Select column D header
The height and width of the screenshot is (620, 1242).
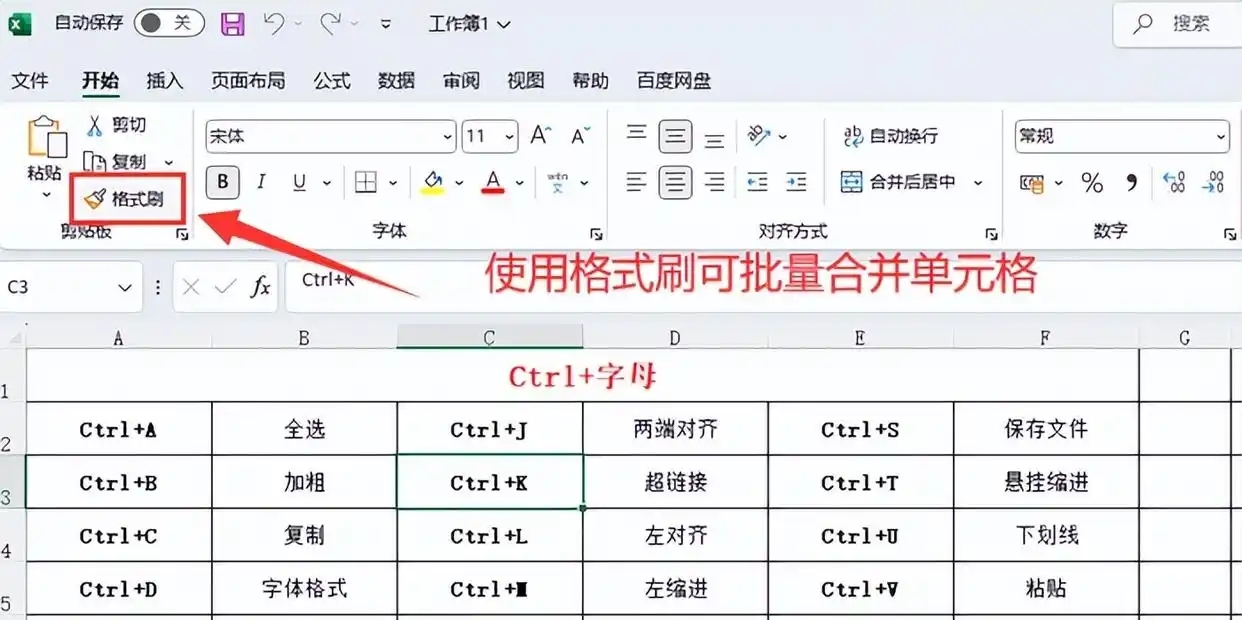click(x=675, y=338)
